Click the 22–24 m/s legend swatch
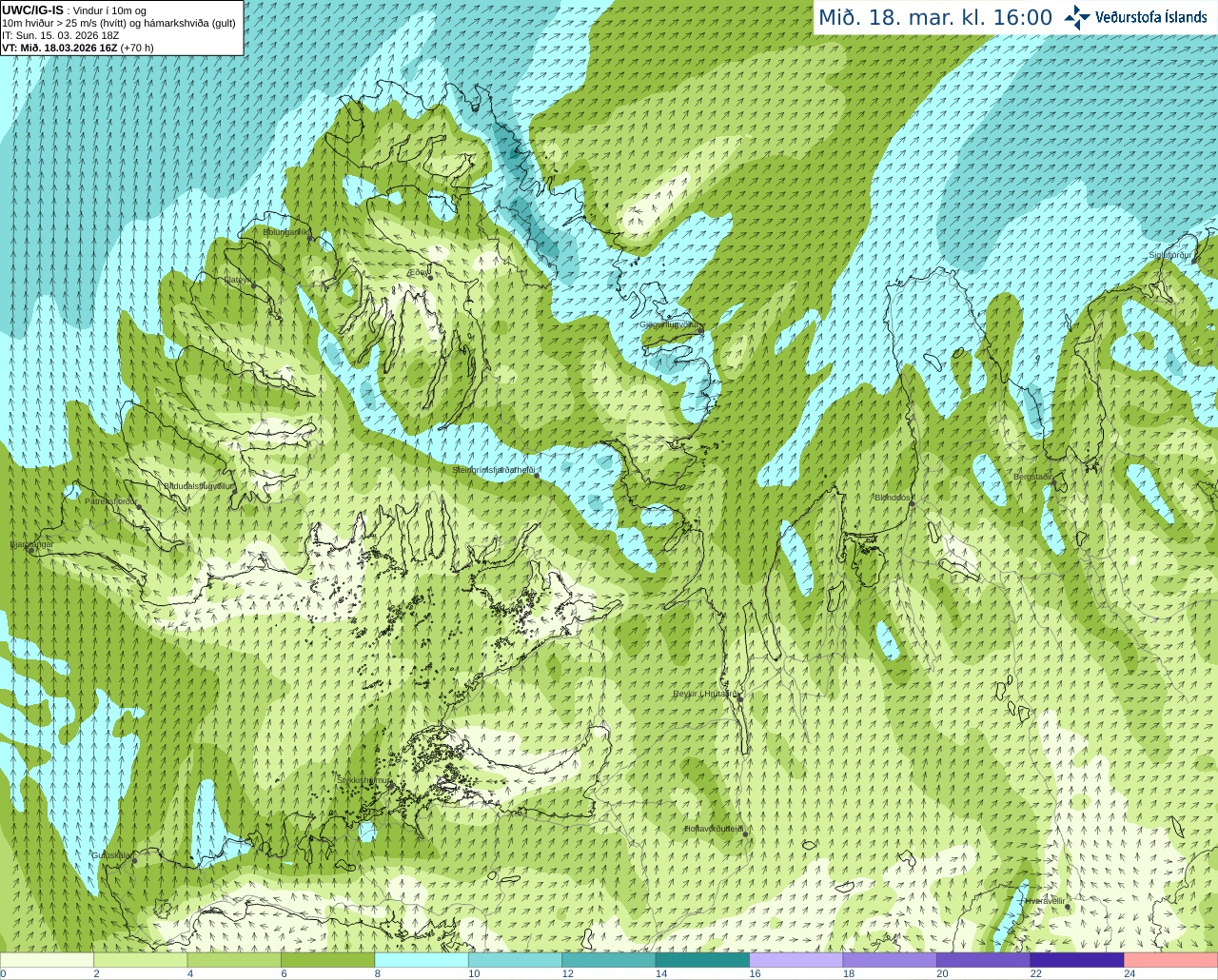 tap(1077, 960)
